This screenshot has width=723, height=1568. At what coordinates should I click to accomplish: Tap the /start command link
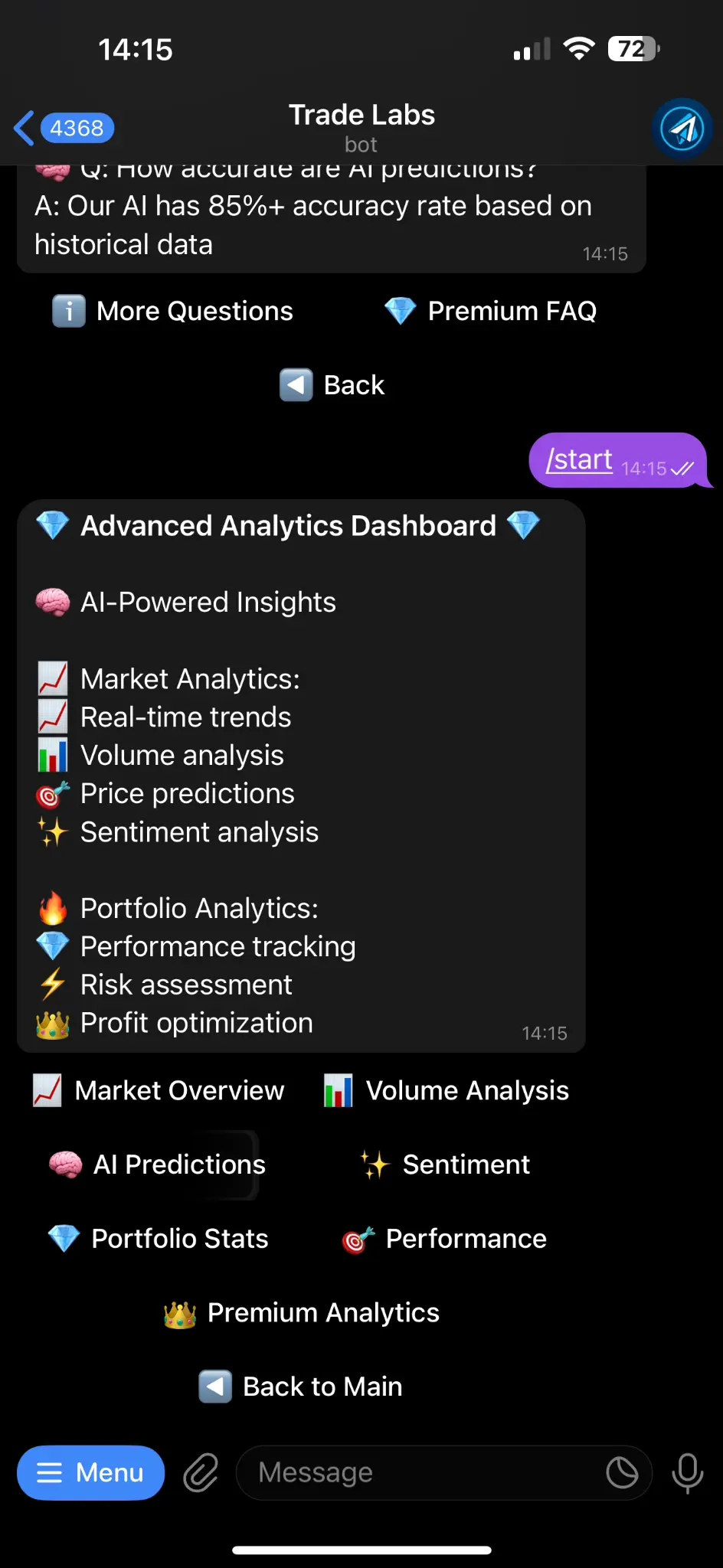(x=579, y=459)
